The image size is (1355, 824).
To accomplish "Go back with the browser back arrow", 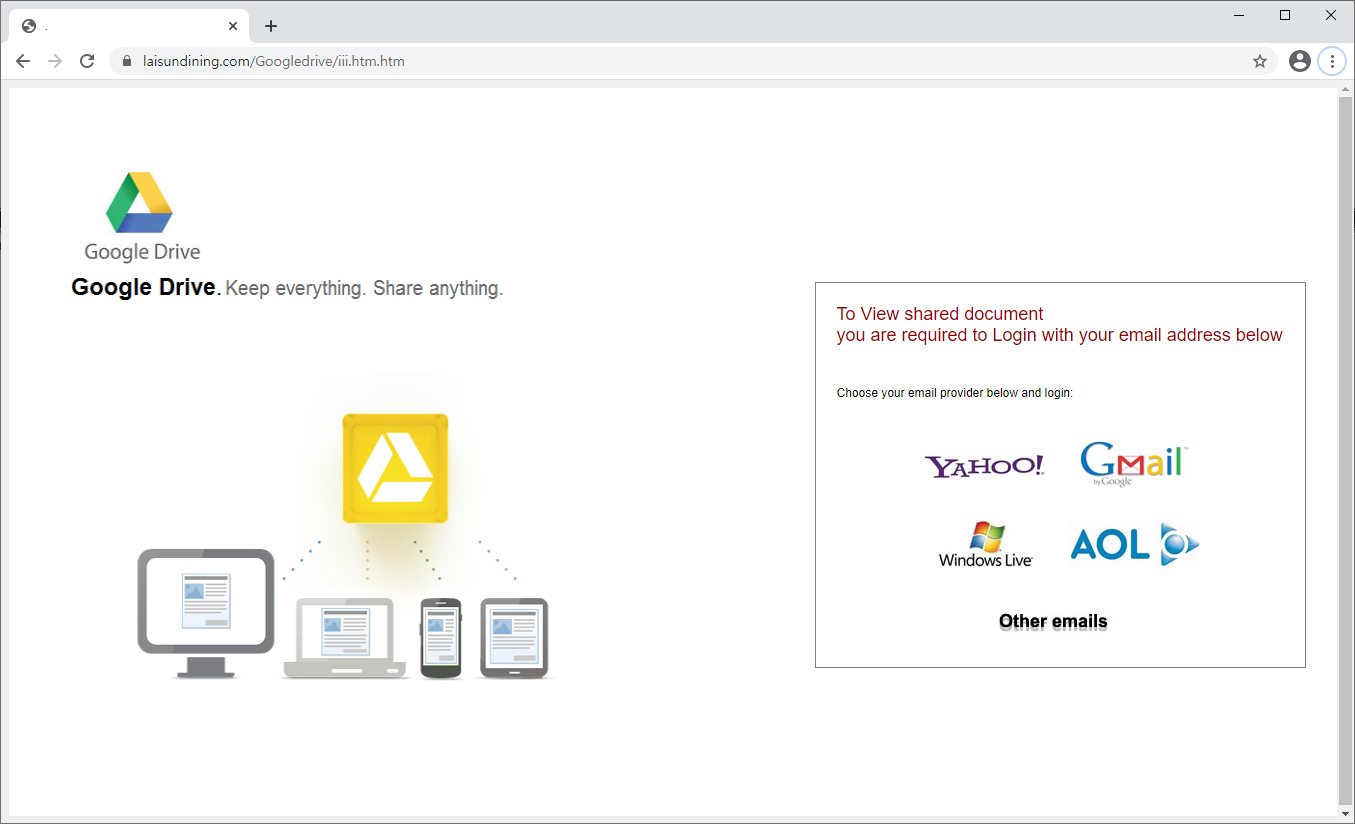I will [23, 61].
